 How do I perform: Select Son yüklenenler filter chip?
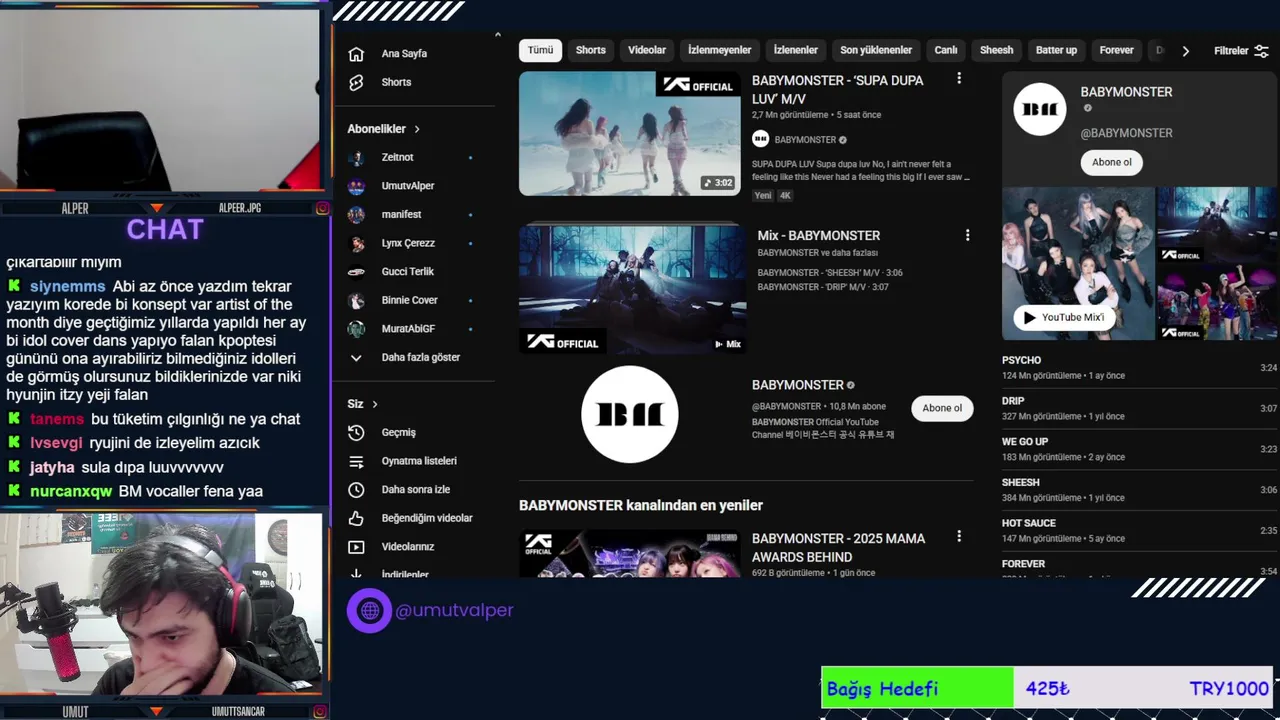[876, 50]
